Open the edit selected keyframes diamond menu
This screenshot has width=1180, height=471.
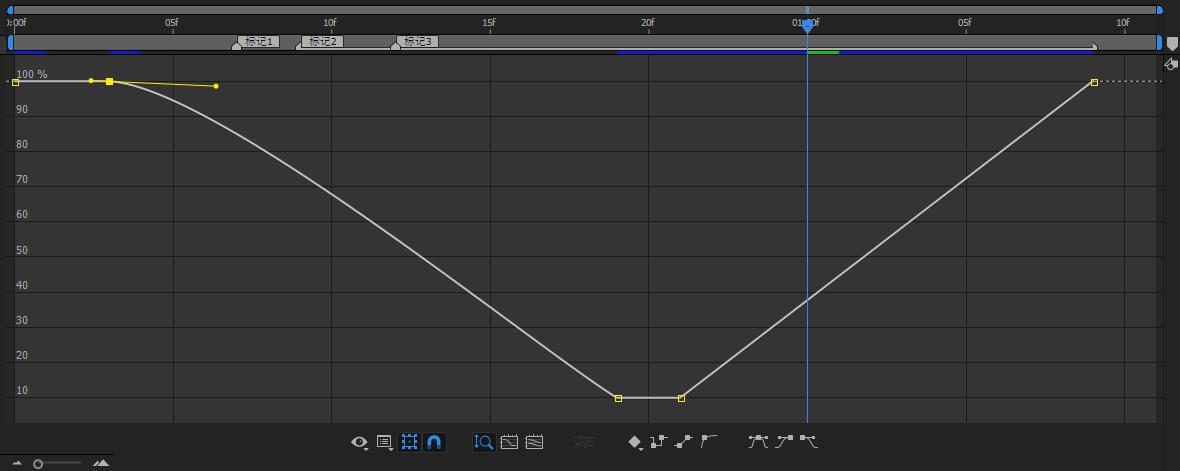[636, 442]
